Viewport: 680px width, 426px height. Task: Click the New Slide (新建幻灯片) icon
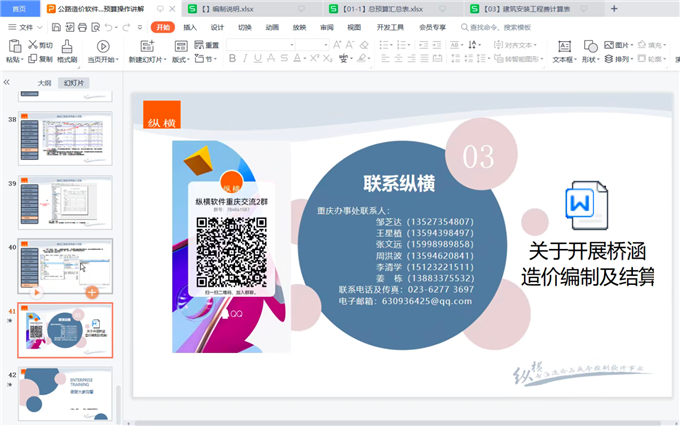(147, 46)
